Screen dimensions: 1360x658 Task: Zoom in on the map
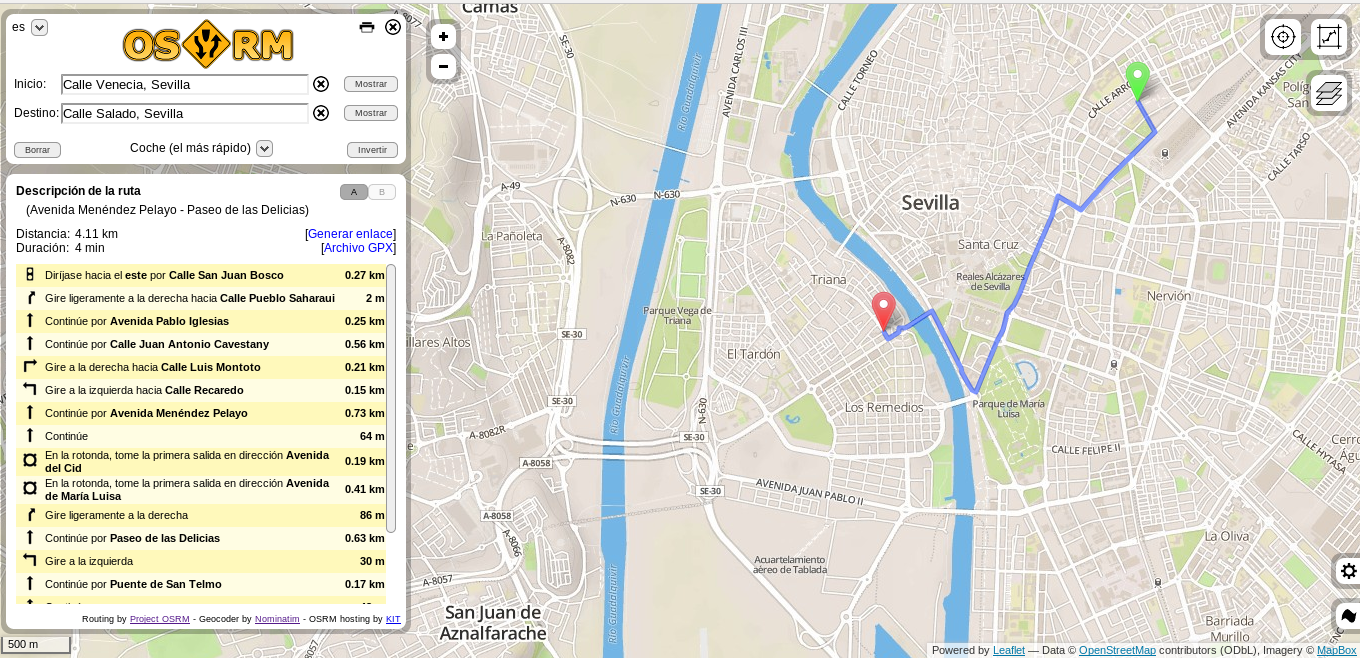pos(443,37)
